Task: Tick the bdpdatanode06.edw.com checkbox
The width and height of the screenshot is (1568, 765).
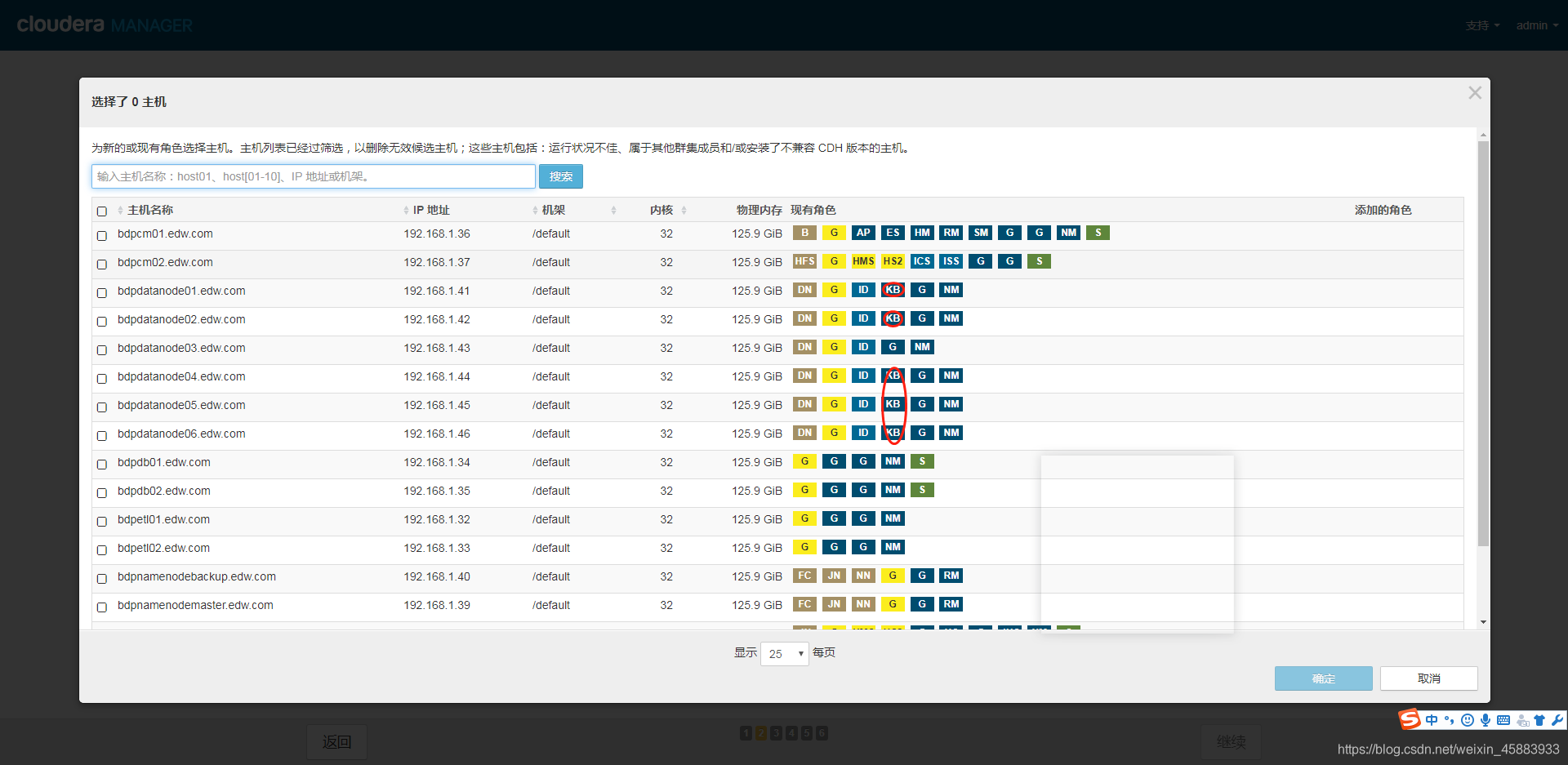Action: [x=102, y=435]
